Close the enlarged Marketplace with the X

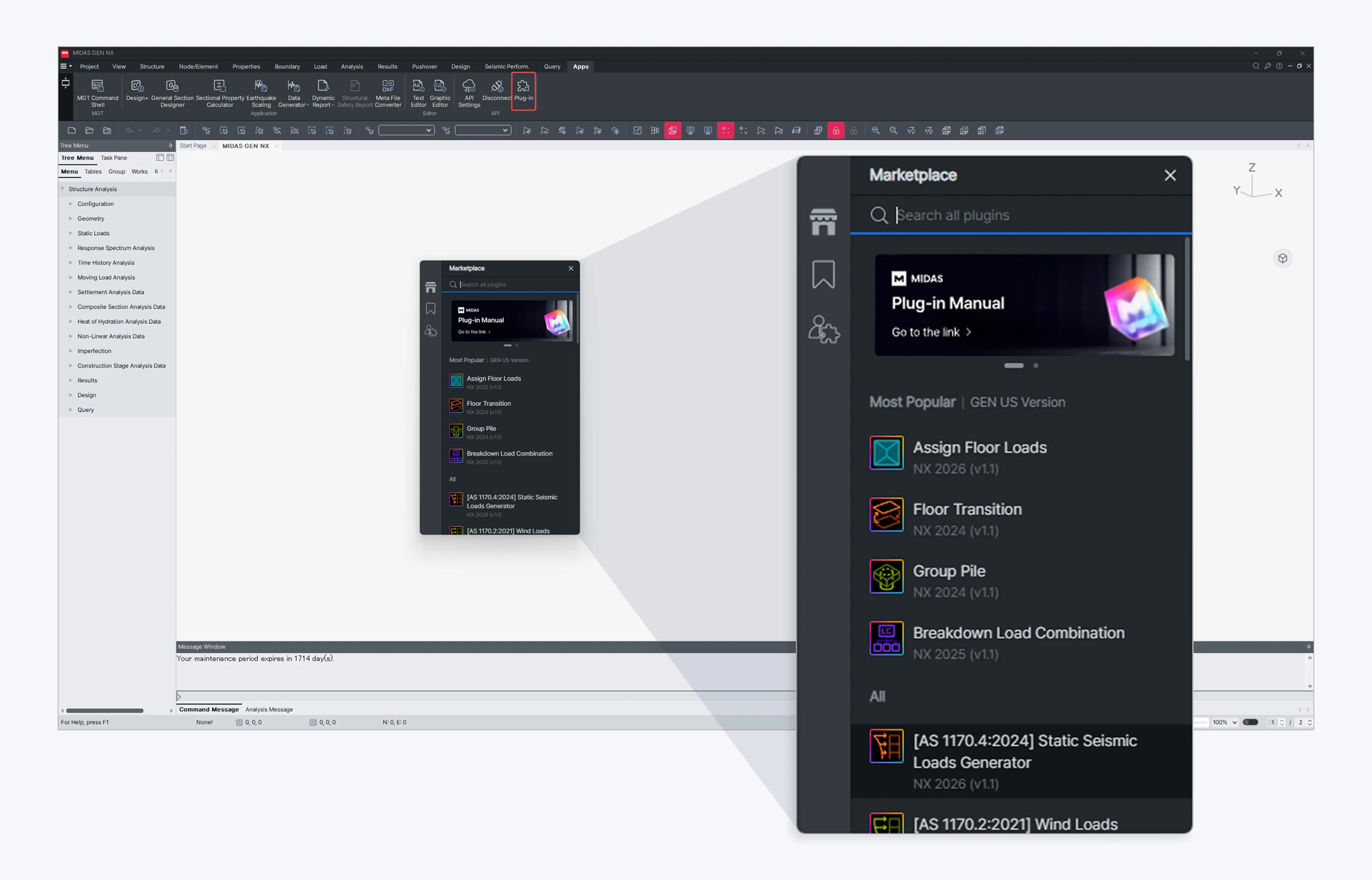(1170, 175)
